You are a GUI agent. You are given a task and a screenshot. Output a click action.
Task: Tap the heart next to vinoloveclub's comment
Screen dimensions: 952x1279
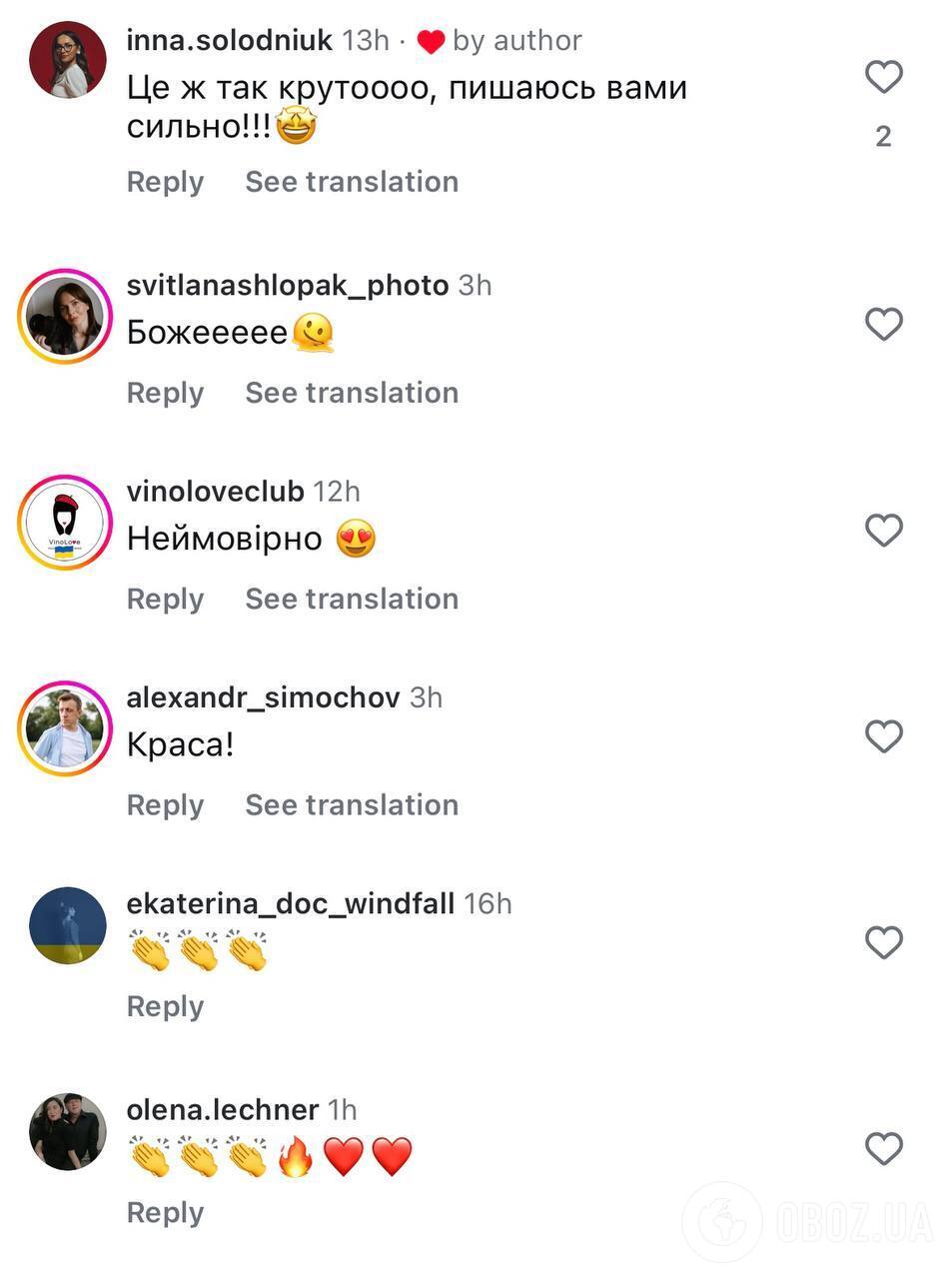point(883,531)
